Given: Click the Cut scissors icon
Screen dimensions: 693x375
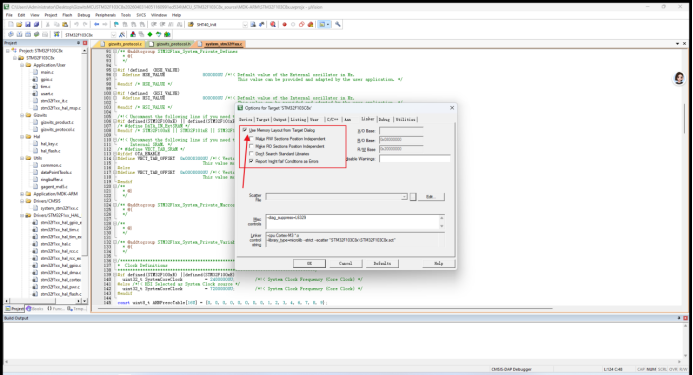Looking at the screenshot, I should (47, 24).
